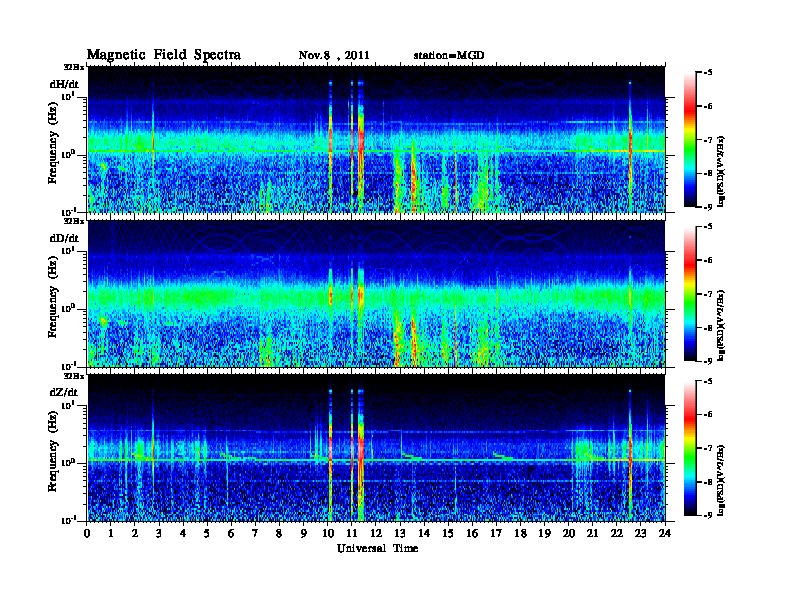Click the dD/dt panel color bar

pos(689,294)
